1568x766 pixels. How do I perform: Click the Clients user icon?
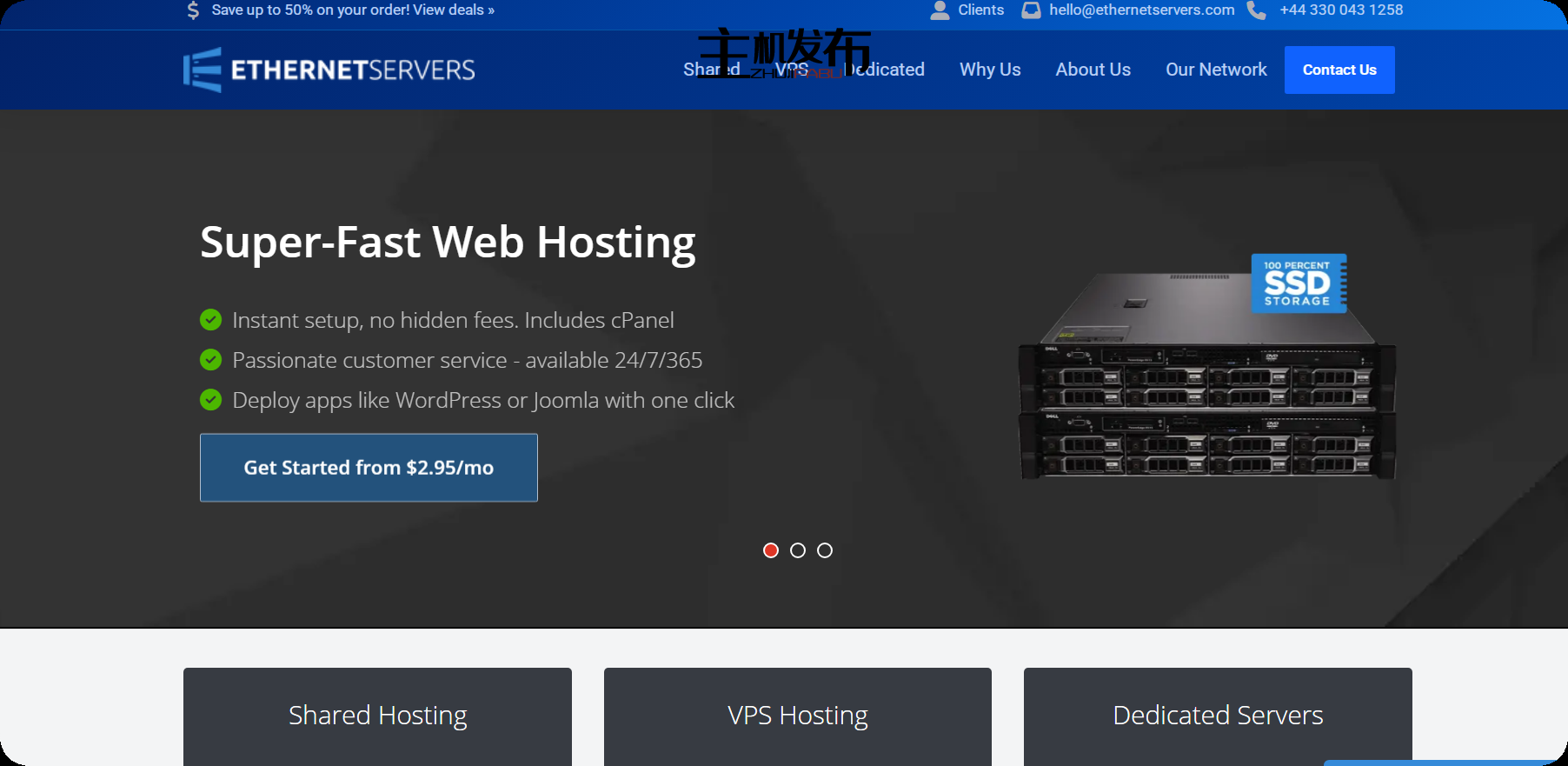pyautogui.click(x=940, y=10)
